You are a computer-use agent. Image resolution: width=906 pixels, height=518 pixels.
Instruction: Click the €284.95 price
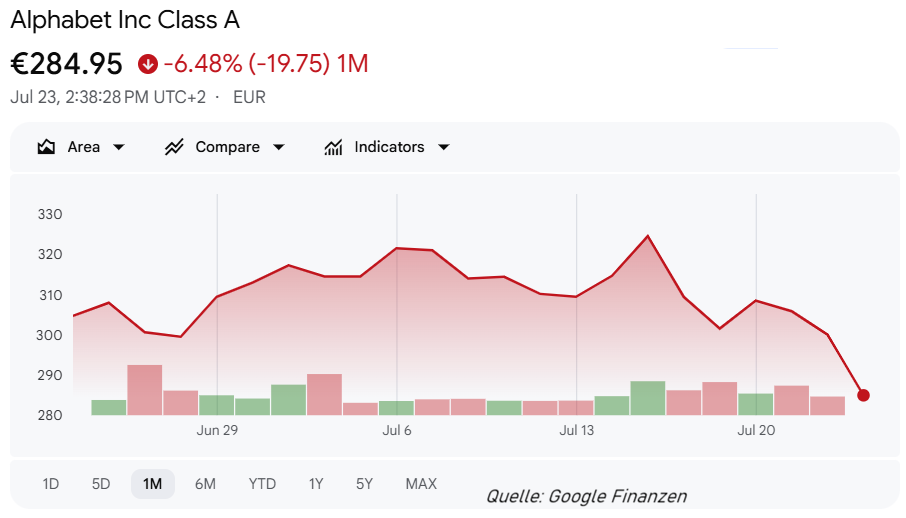coord(66,64)
